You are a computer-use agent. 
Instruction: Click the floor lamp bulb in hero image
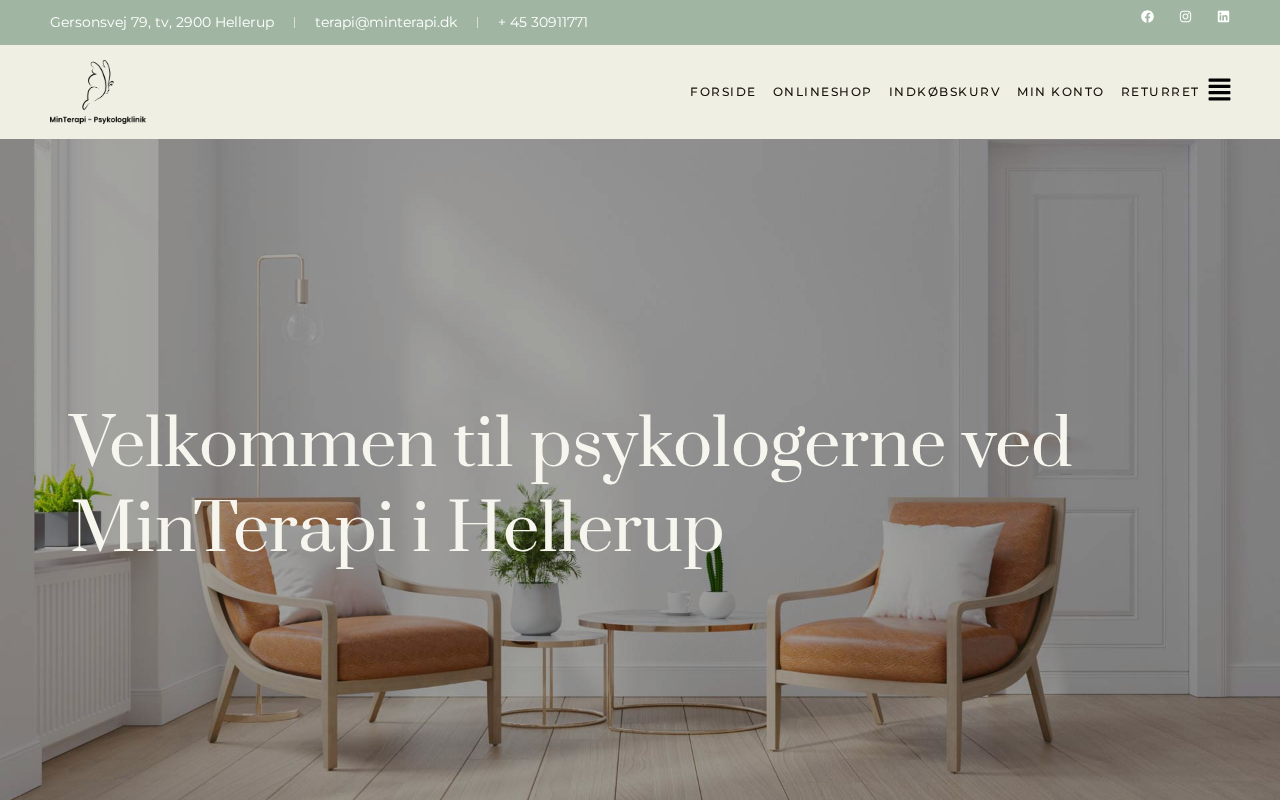click(x=301, y=322)
